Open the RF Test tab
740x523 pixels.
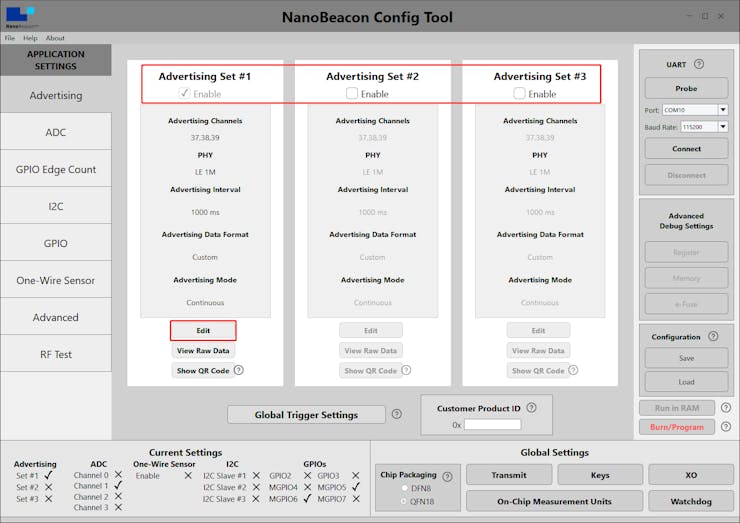pyautogui.click(x=56, y=354)
